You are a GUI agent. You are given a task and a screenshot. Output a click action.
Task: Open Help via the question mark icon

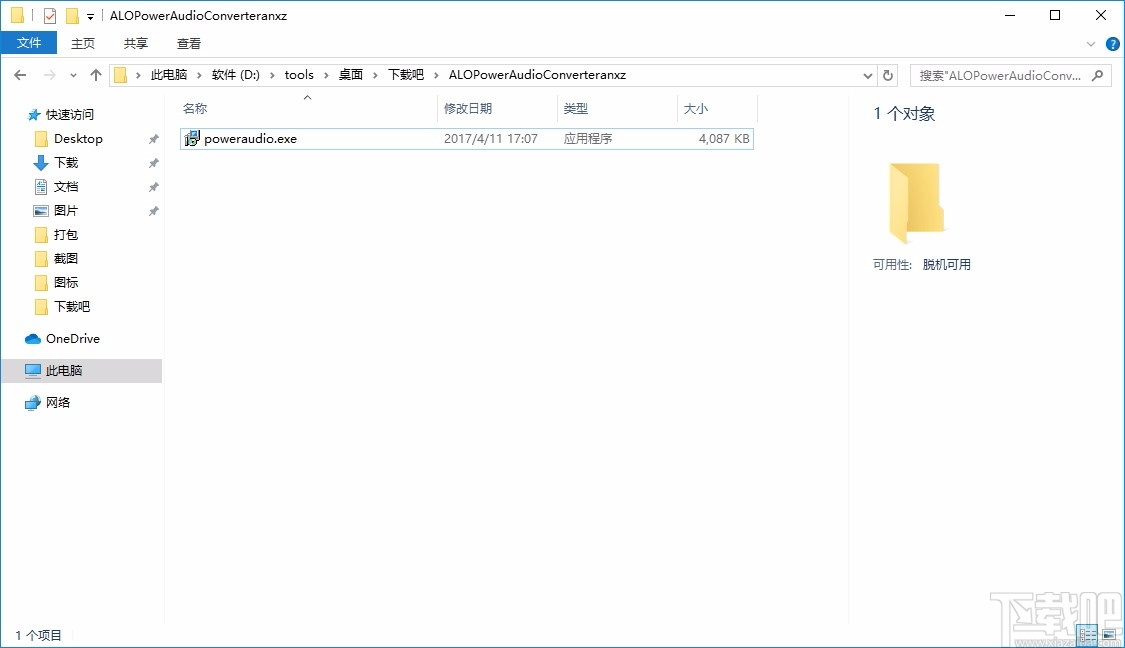[x=1112, y=43]
